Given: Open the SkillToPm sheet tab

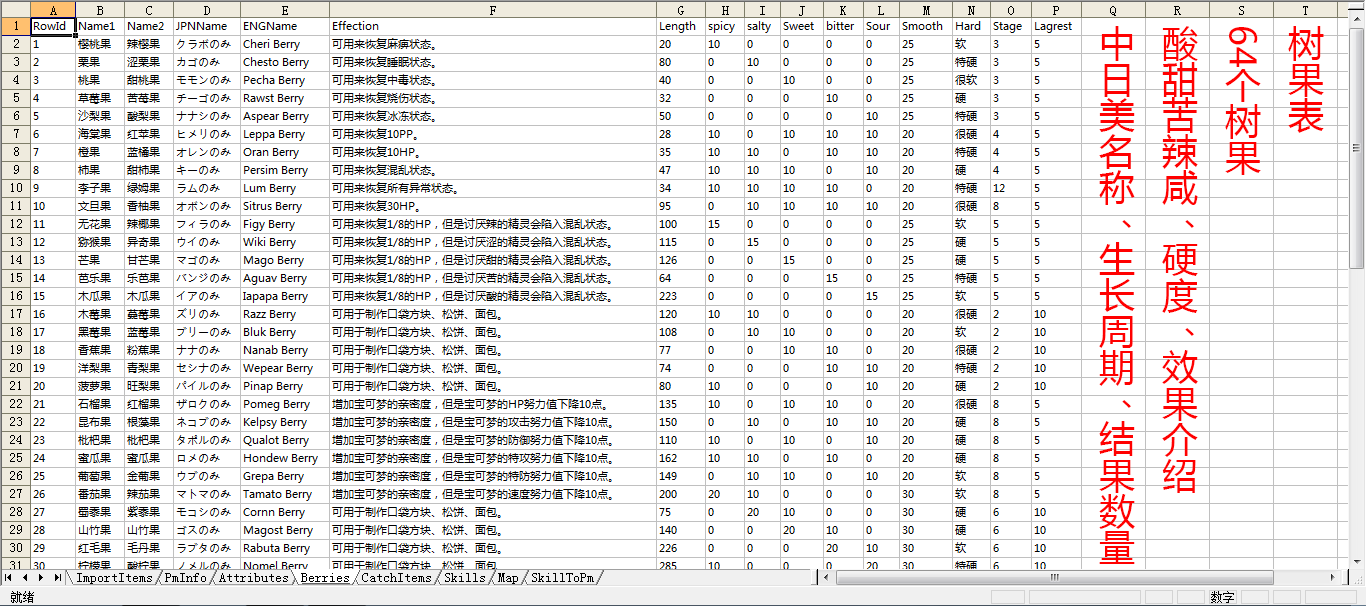Looking at the screenshot, I should (563, 578).
